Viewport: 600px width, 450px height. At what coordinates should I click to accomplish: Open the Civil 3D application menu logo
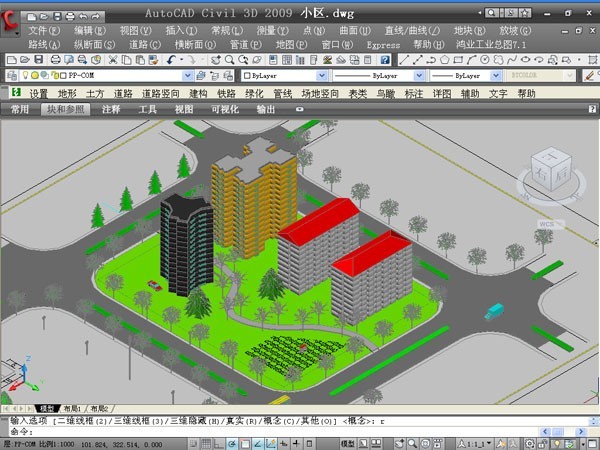(x=9, y=21)
